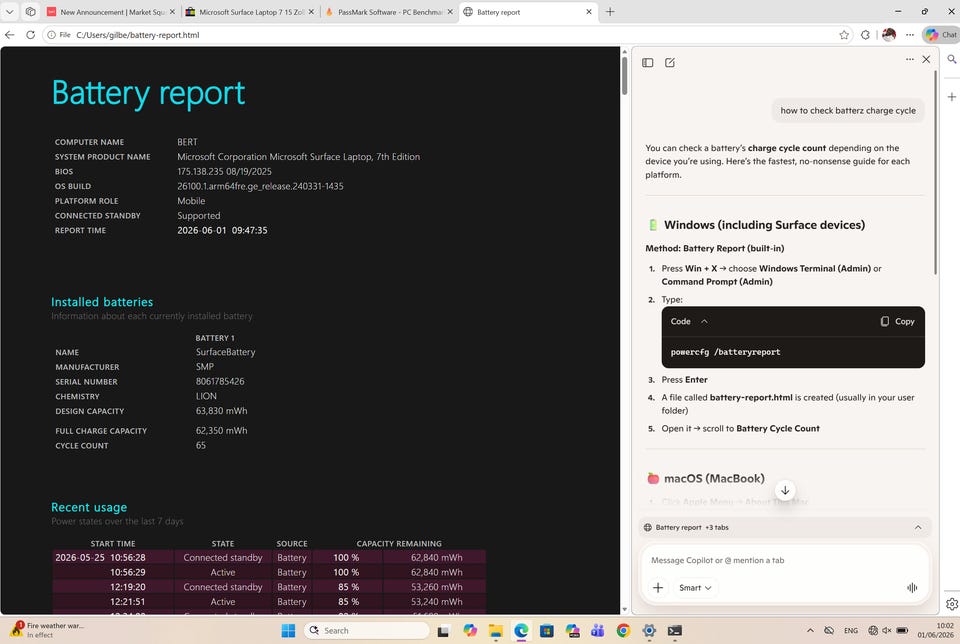Select the cycle count value 65
Viewport: 960px width, 644px height.
click(201, 445)
